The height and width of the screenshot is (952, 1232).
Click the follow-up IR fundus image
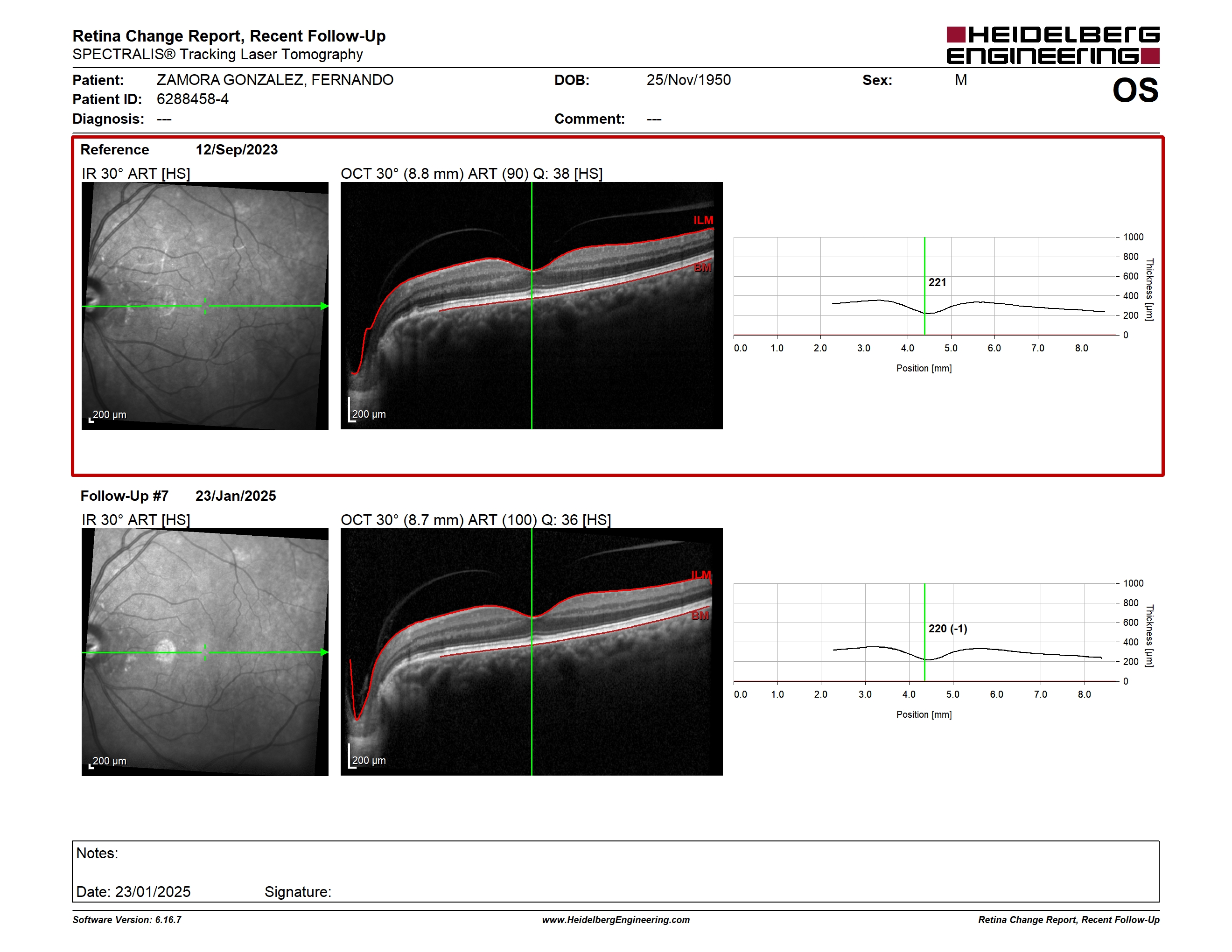pyautogui.click(x=205, y=652)
